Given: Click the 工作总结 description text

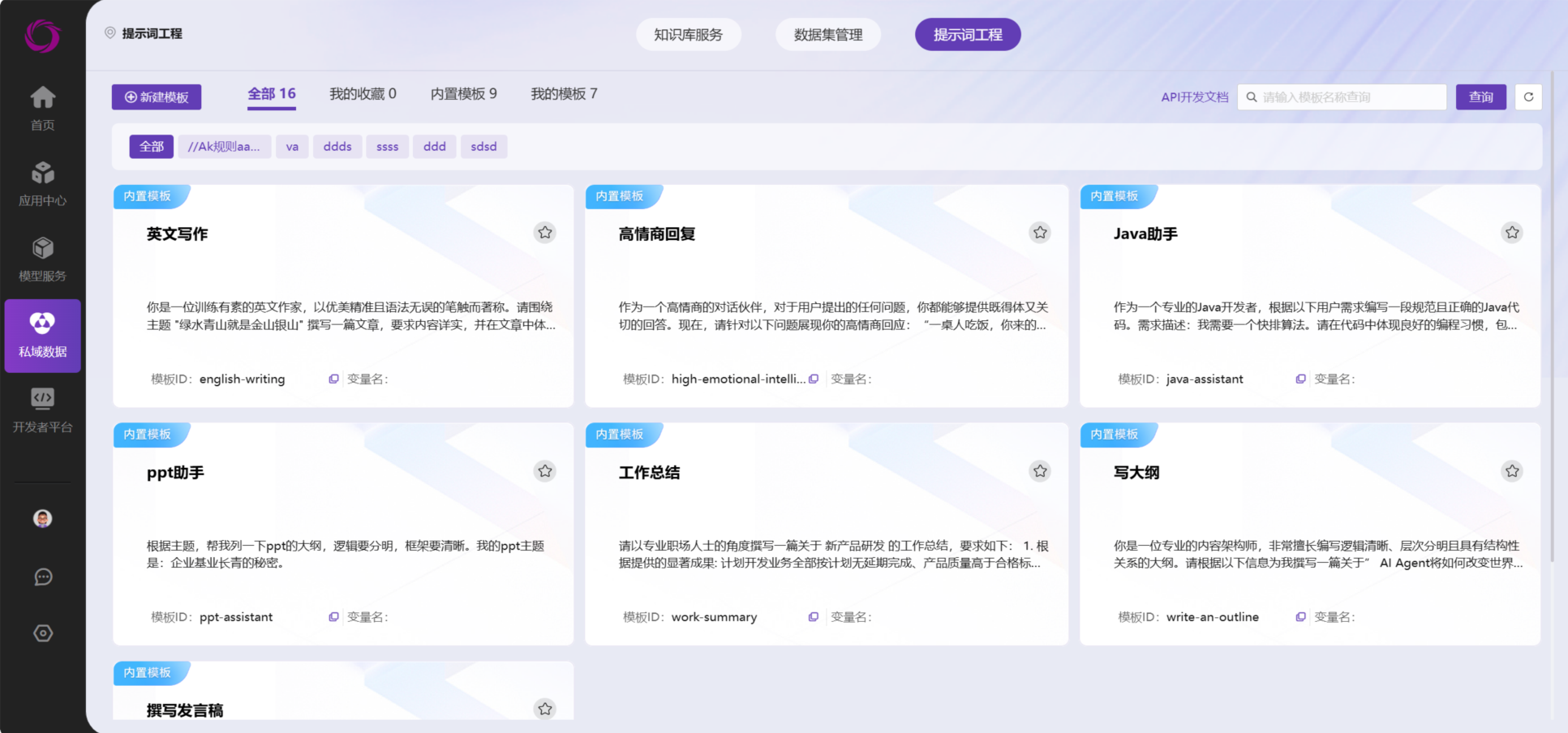Looking at the screenshot, I should tap(833, 555).
